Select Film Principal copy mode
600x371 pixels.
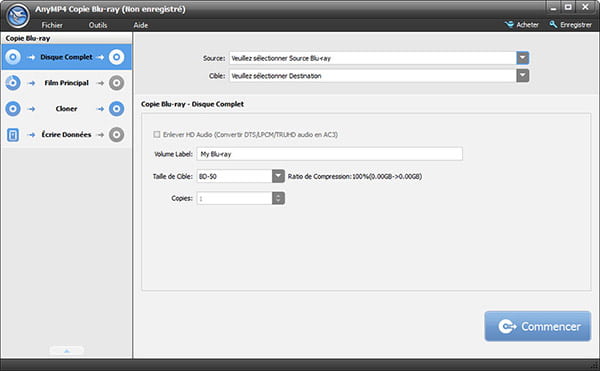[66, 83]
